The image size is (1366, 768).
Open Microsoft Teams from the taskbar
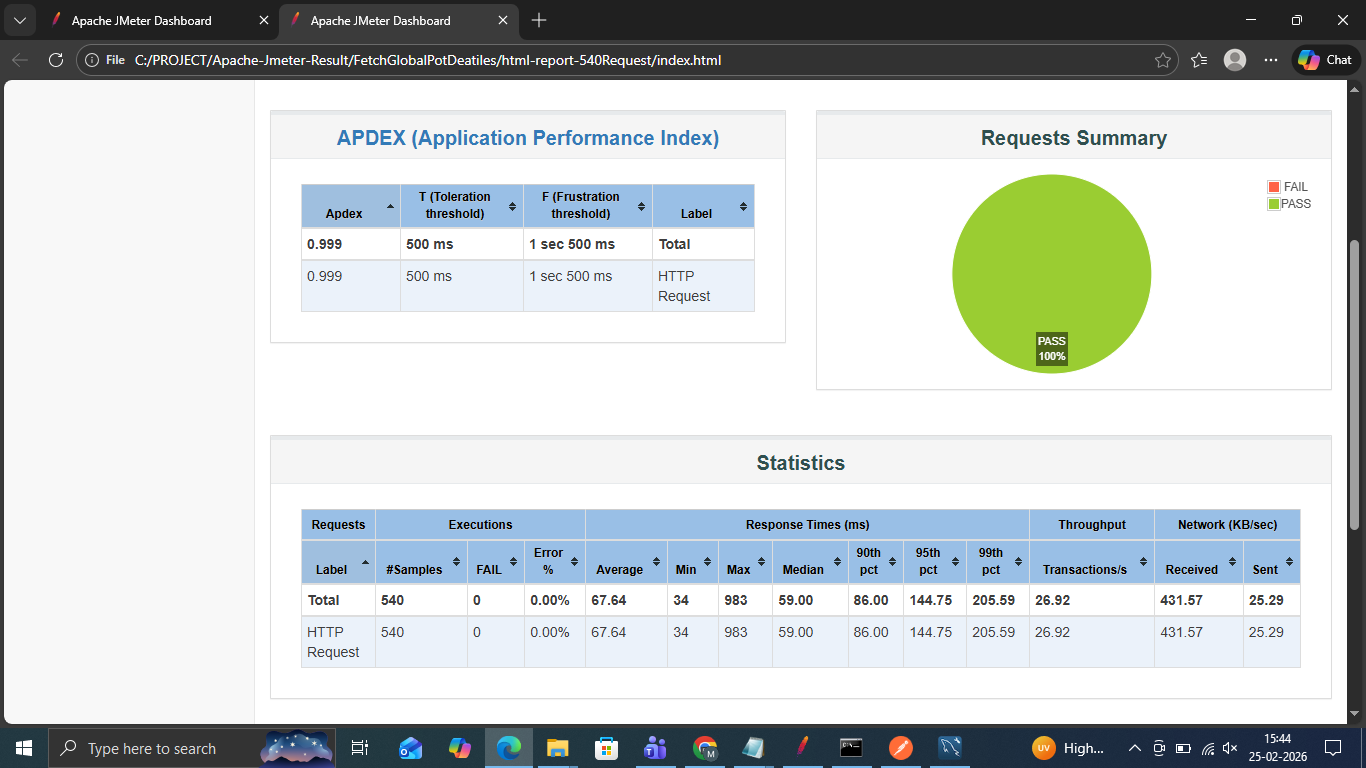(x=656, y=748)
